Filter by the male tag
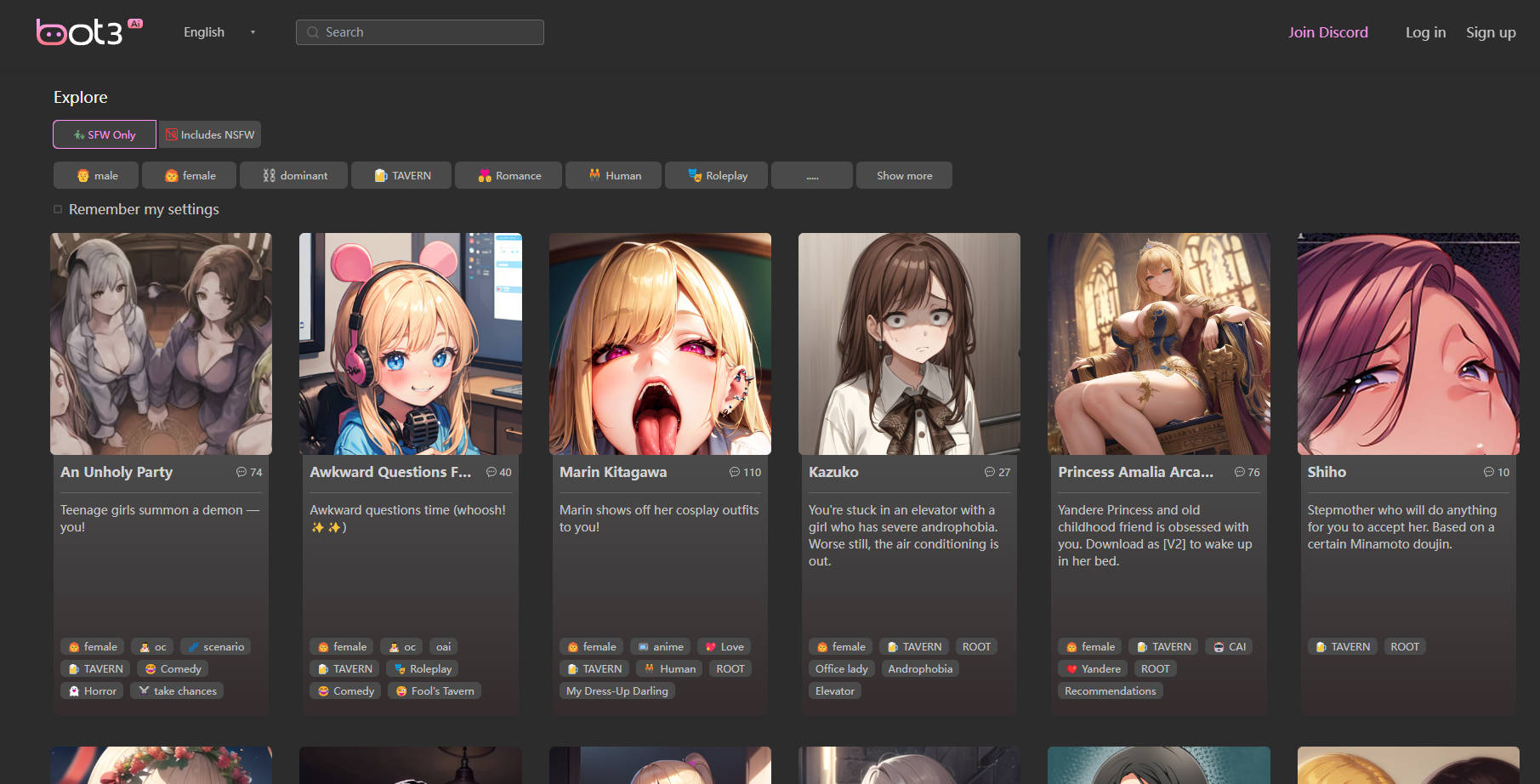 [x=96, y=175]
